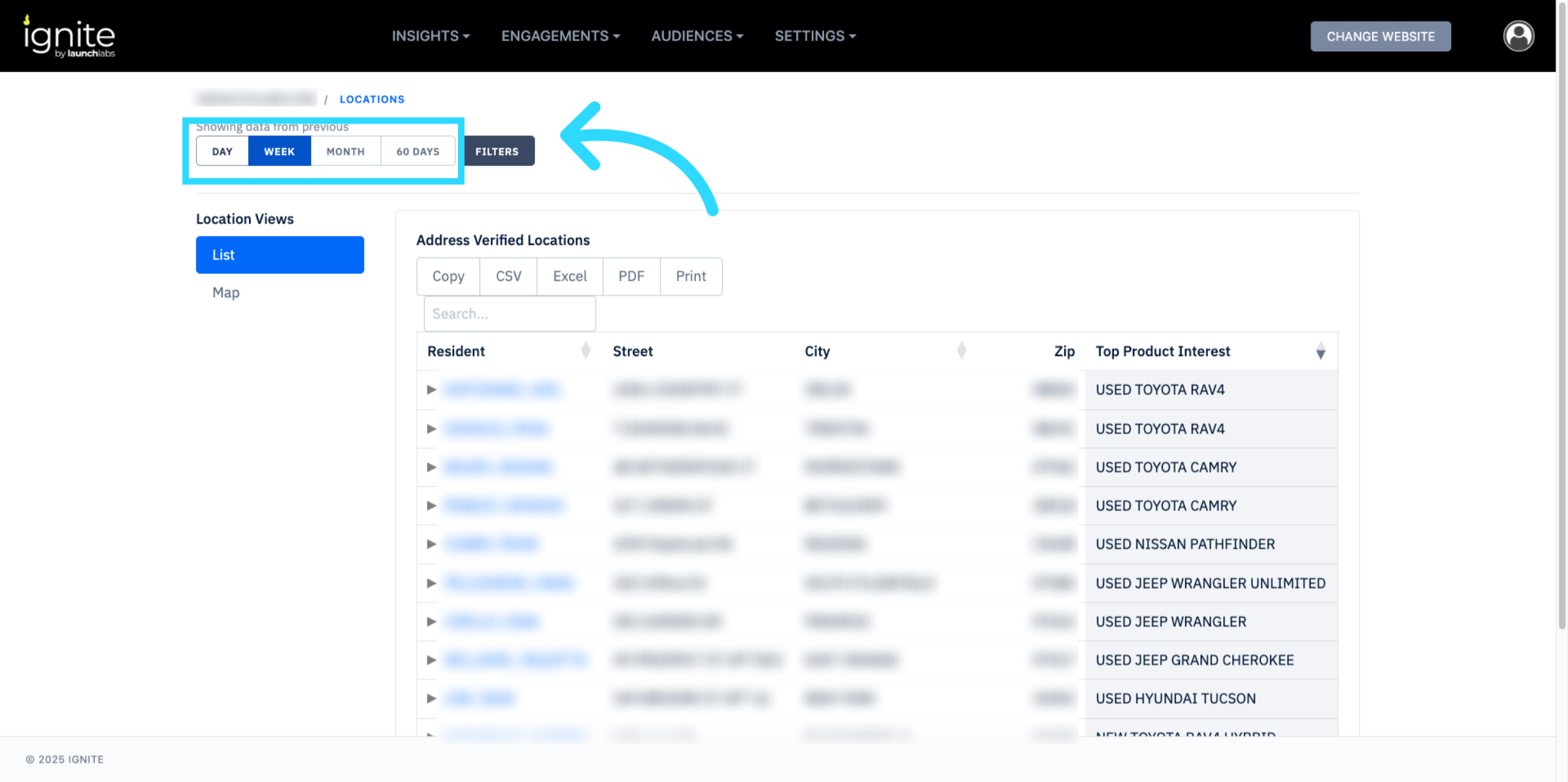Expand the USED HYUNDAI TUCSON row
The image size is (1568, 782).
pos(431,698)
